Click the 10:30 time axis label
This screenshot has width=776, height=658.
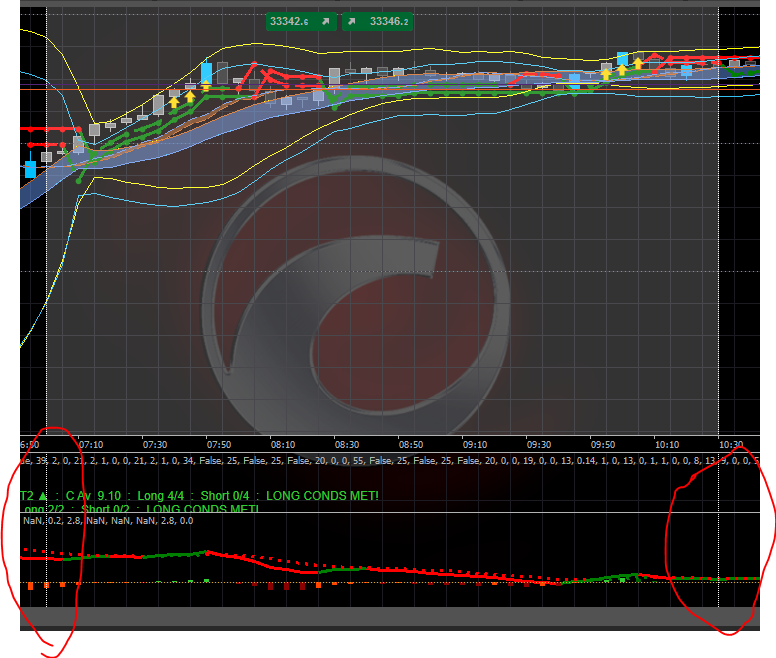(x=731, y=445)
